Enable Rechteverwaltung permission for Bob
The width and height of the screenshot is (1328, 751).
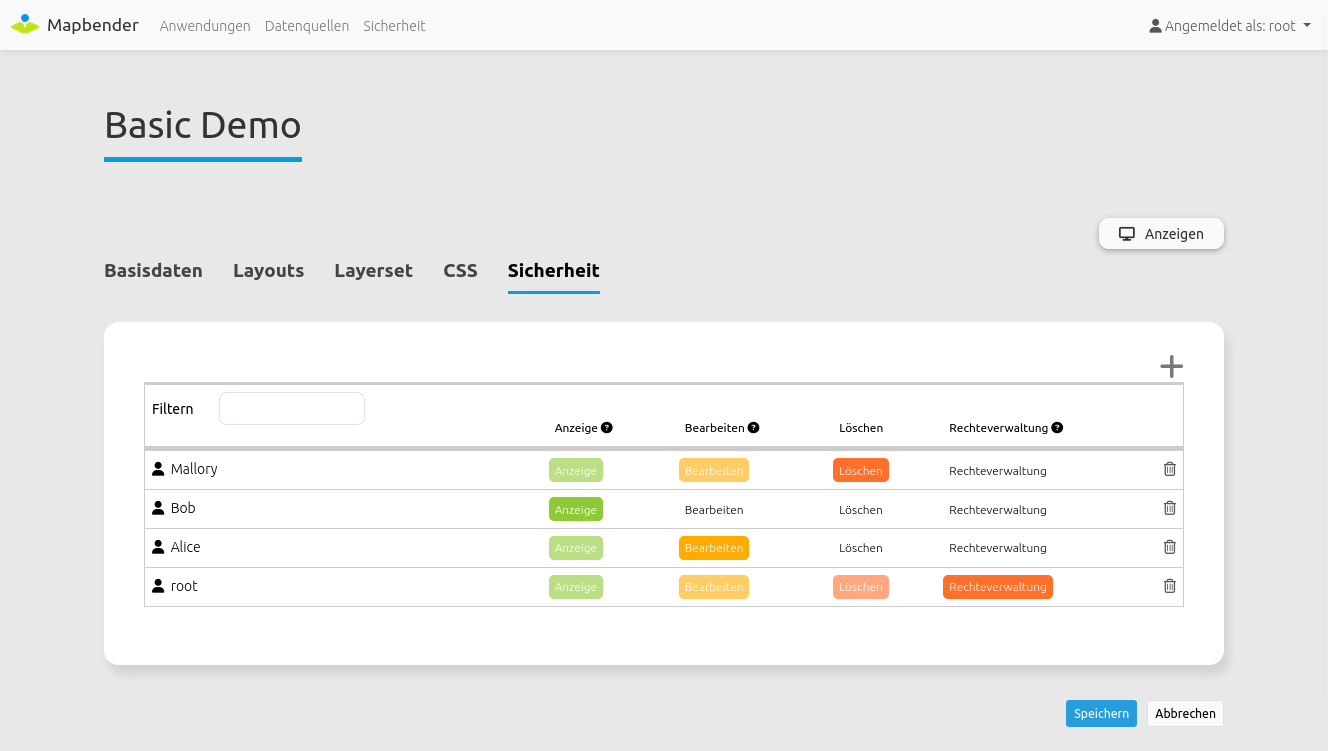click(x=997, y=510)
